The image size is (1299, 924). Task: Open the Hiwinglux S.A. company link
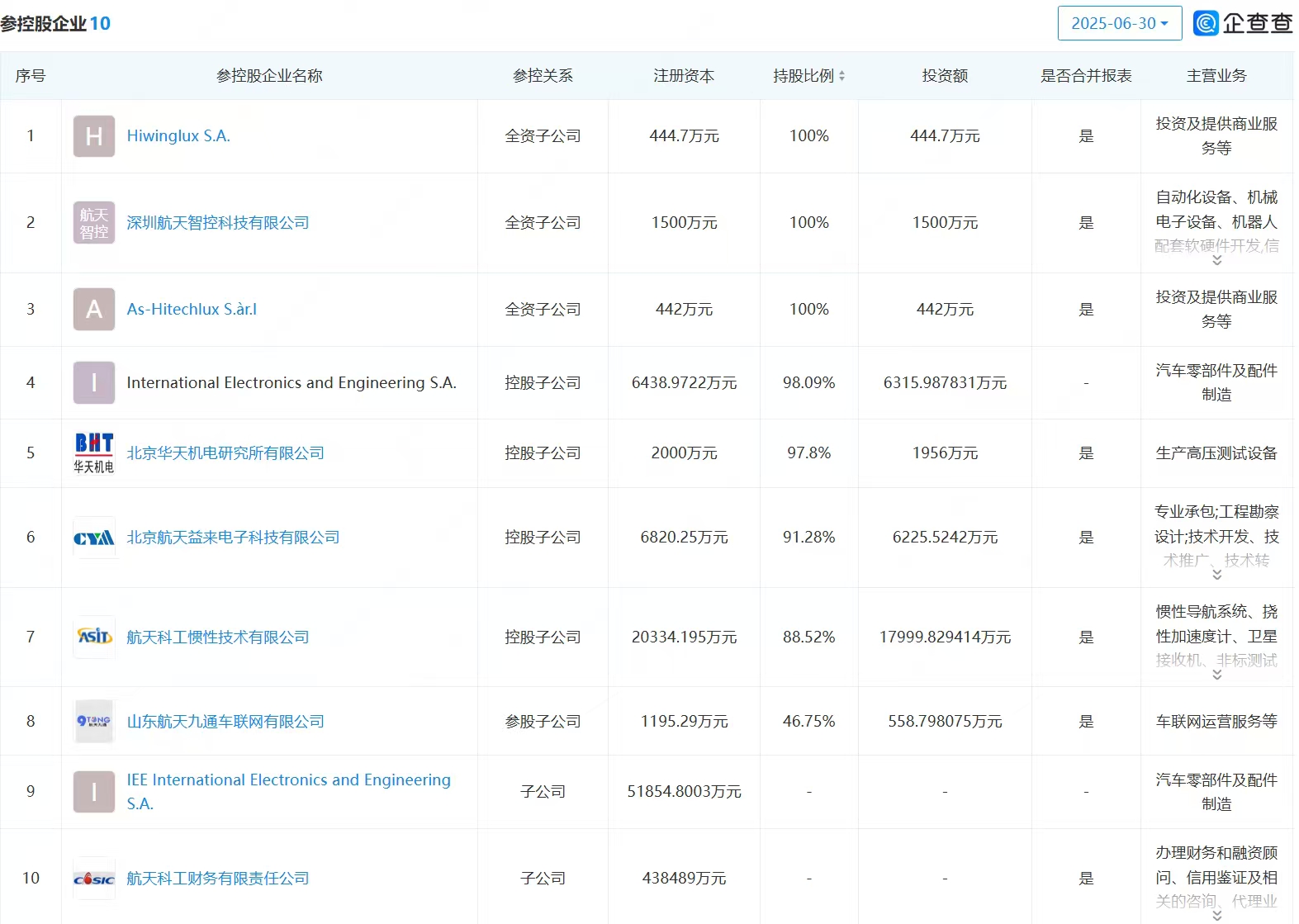(x=178, y=136)
